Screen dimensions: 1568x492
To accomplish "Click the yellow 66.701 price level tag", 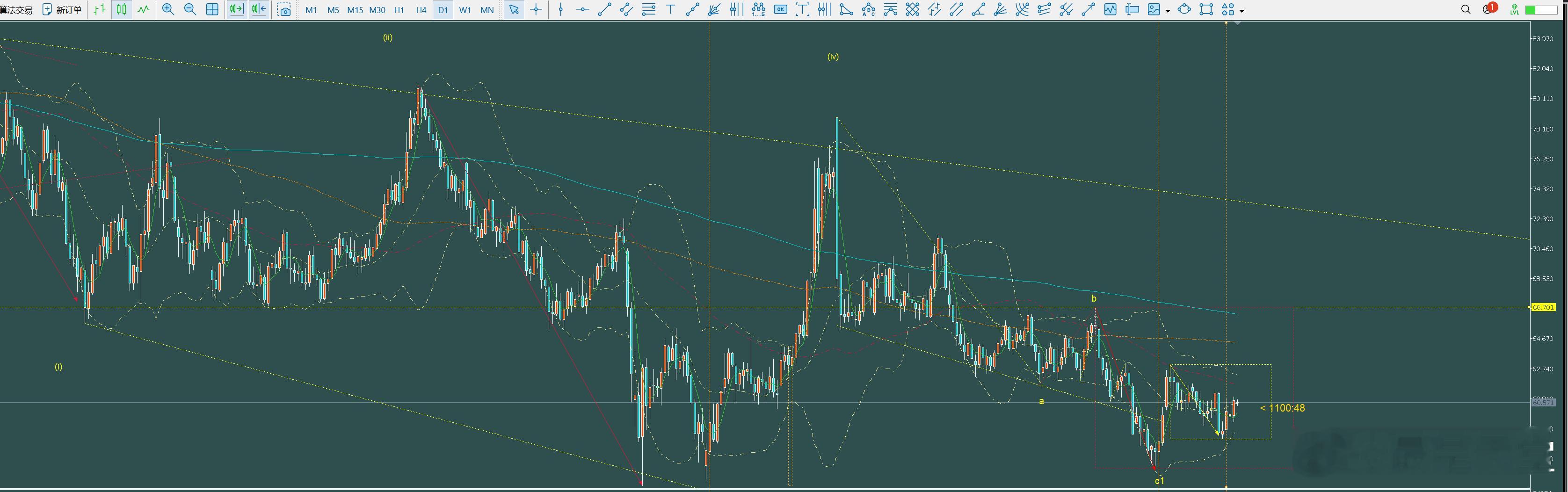I will coord(1543,308).
